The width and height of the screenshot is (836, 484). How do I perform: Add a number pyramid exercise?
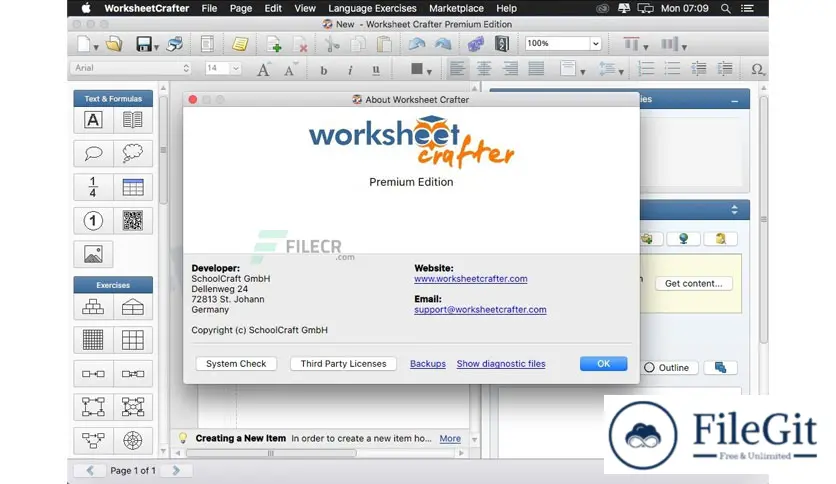click(93, 307)
